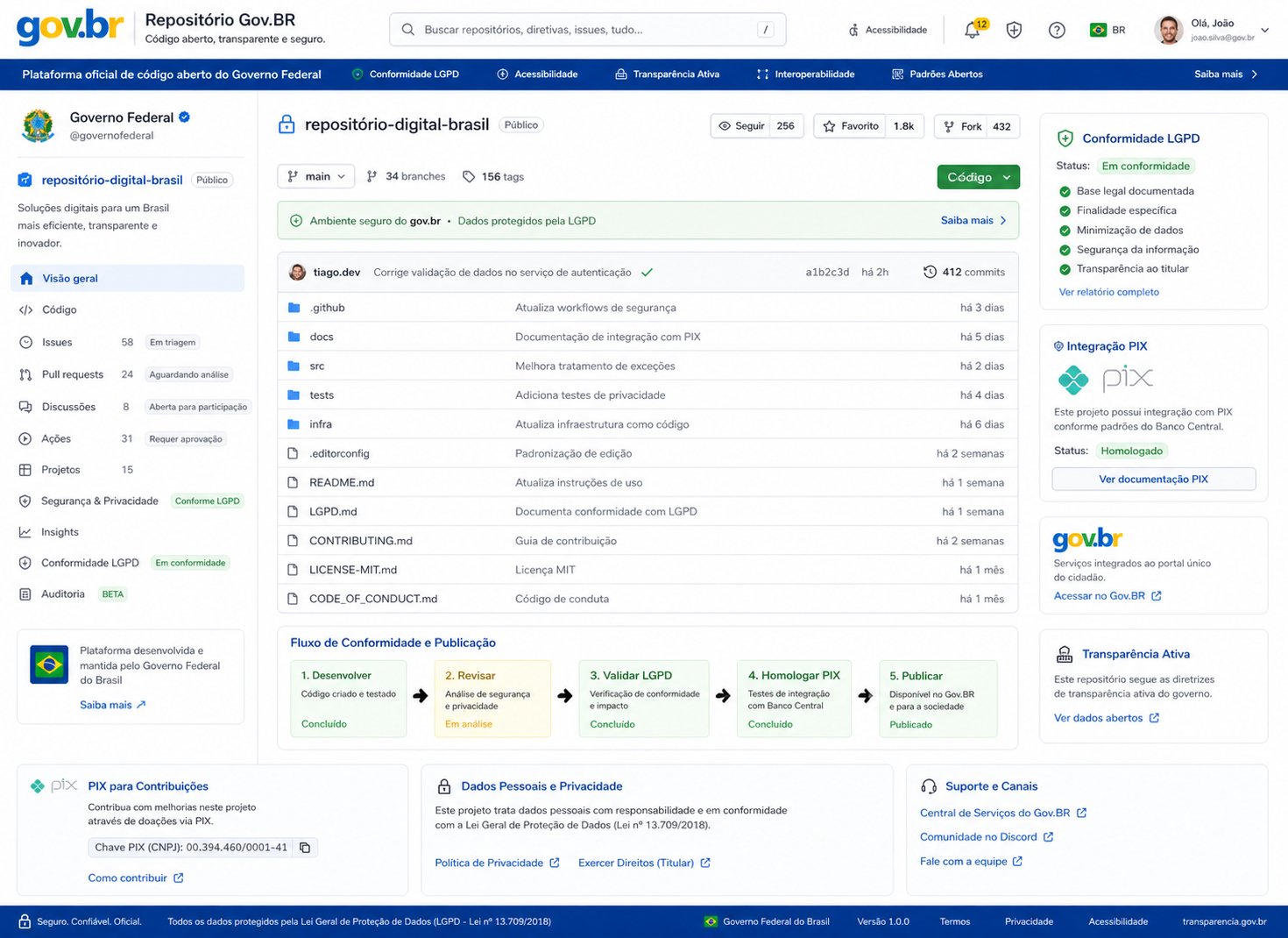View the 156 tags link
This screenshot has width=1288, height=938.
pyautogui.click(x=493, y=176)
